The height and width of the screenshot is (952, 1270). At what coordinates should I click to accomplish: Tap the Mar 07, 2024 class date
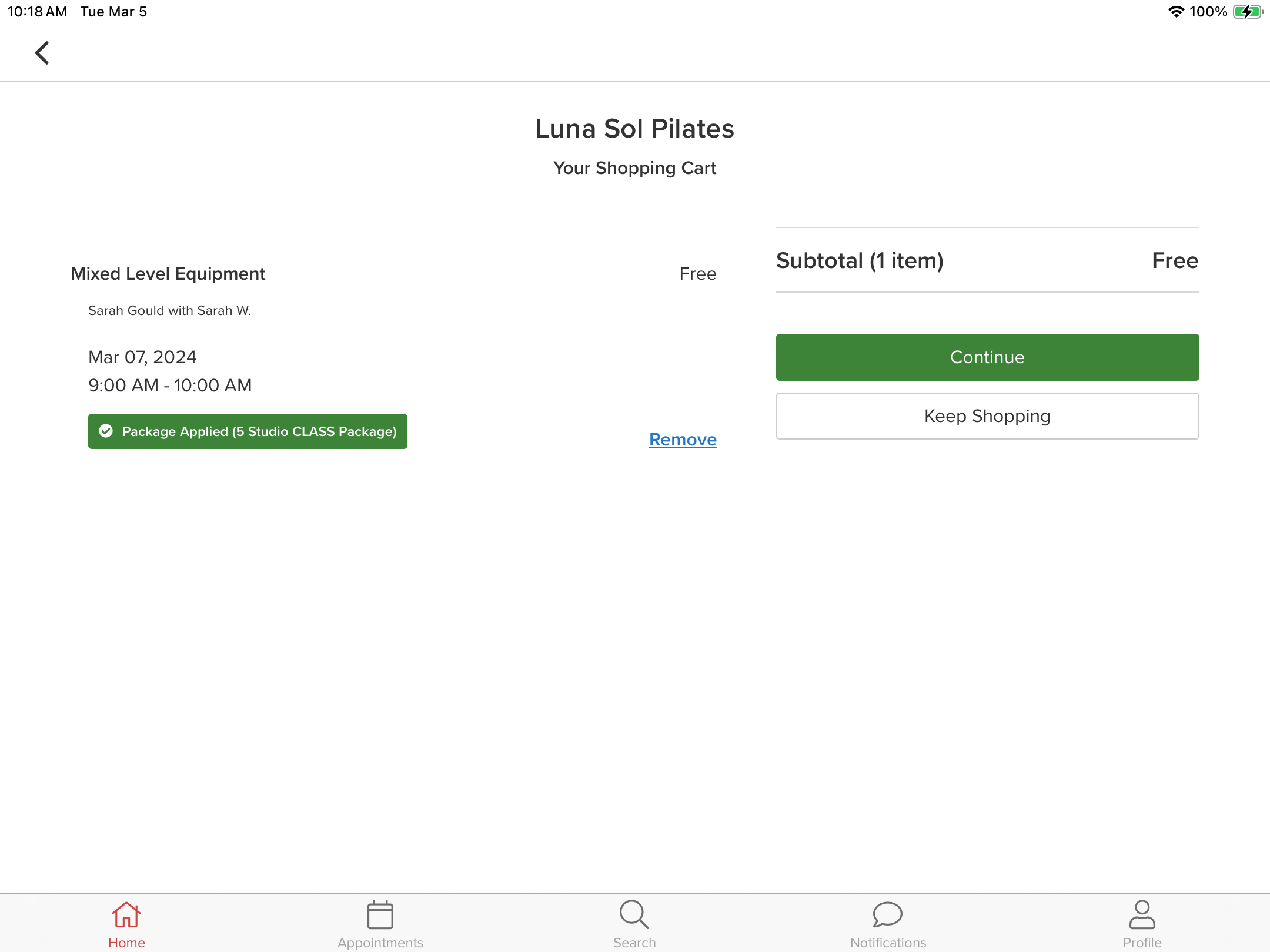coord(142,357)
